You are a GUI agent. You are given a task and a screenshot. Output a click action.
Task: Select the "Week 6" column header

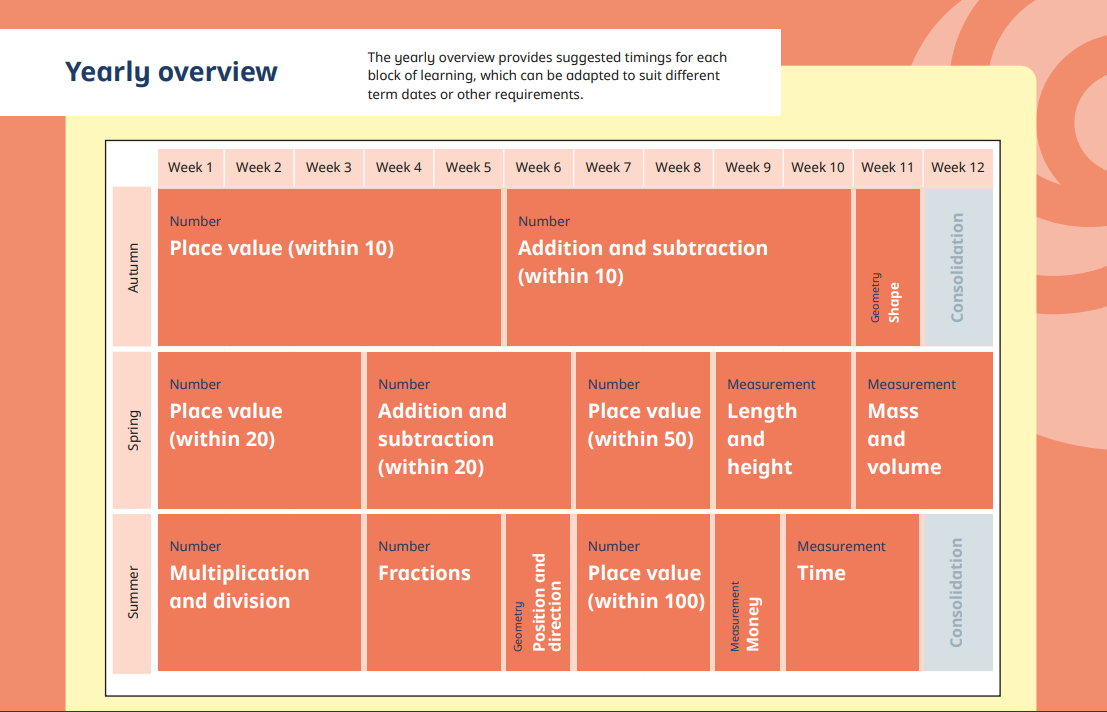pyautogui.click(x=539, y=167)
